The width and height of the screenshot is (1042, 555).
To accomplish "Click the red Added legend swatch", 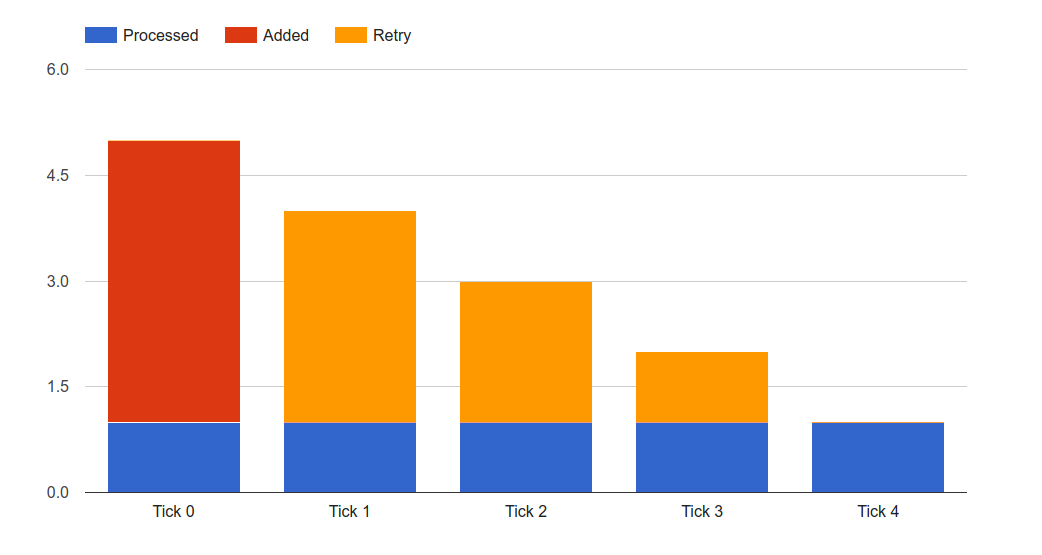I will tap(241, 35).
